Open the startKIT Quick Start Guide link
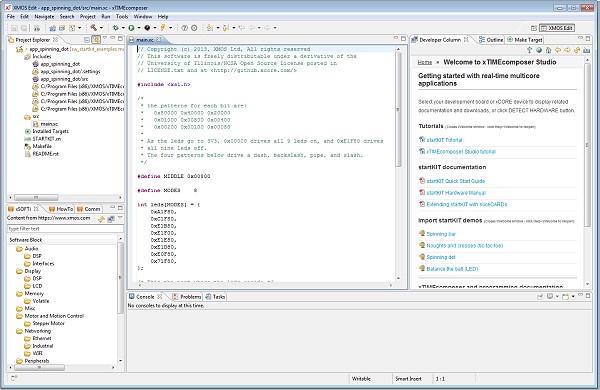Image resolution: width=600 pixels, height=390 pixels. click(x=455, y=181)
